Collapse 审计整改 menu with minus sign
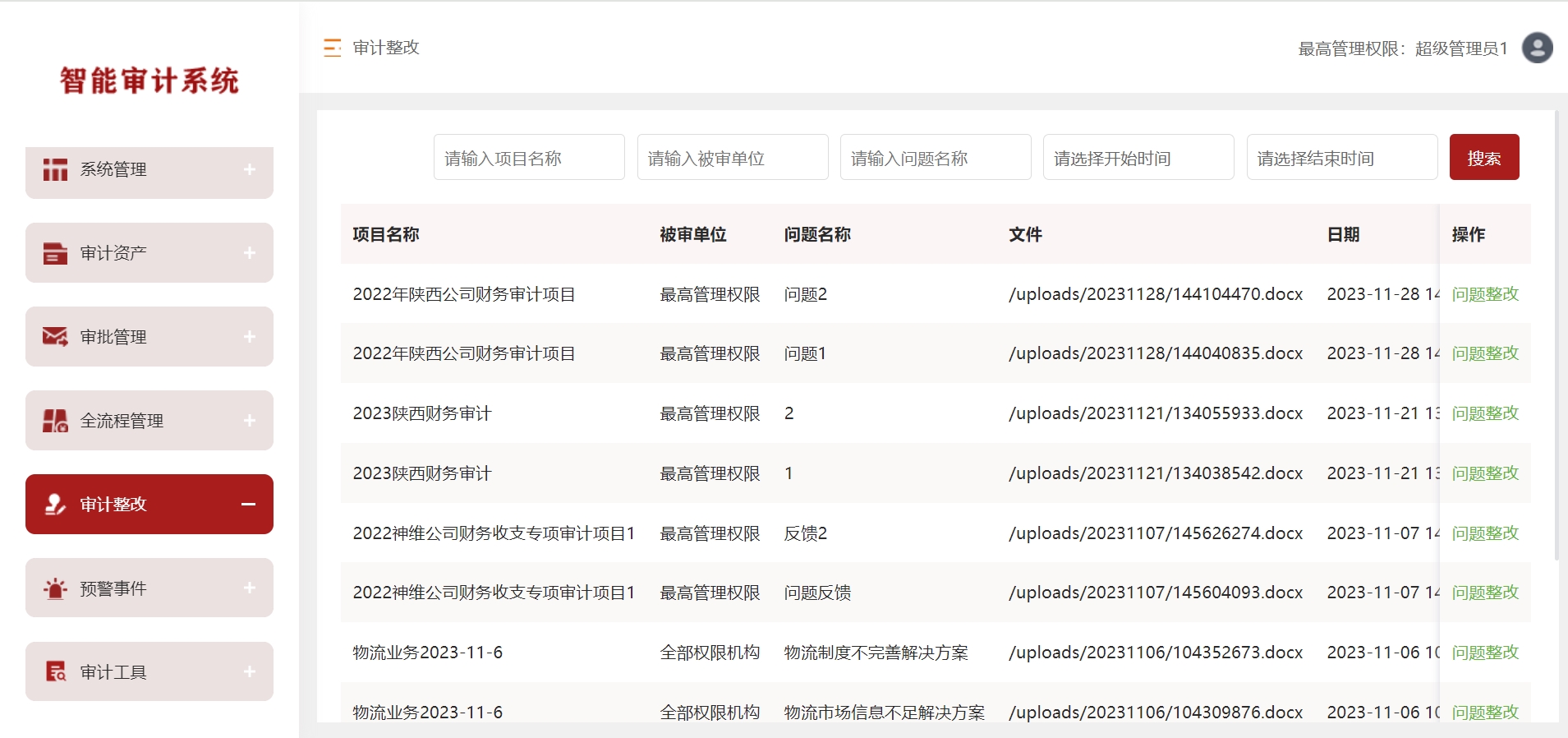 click(x=248, y=504)
